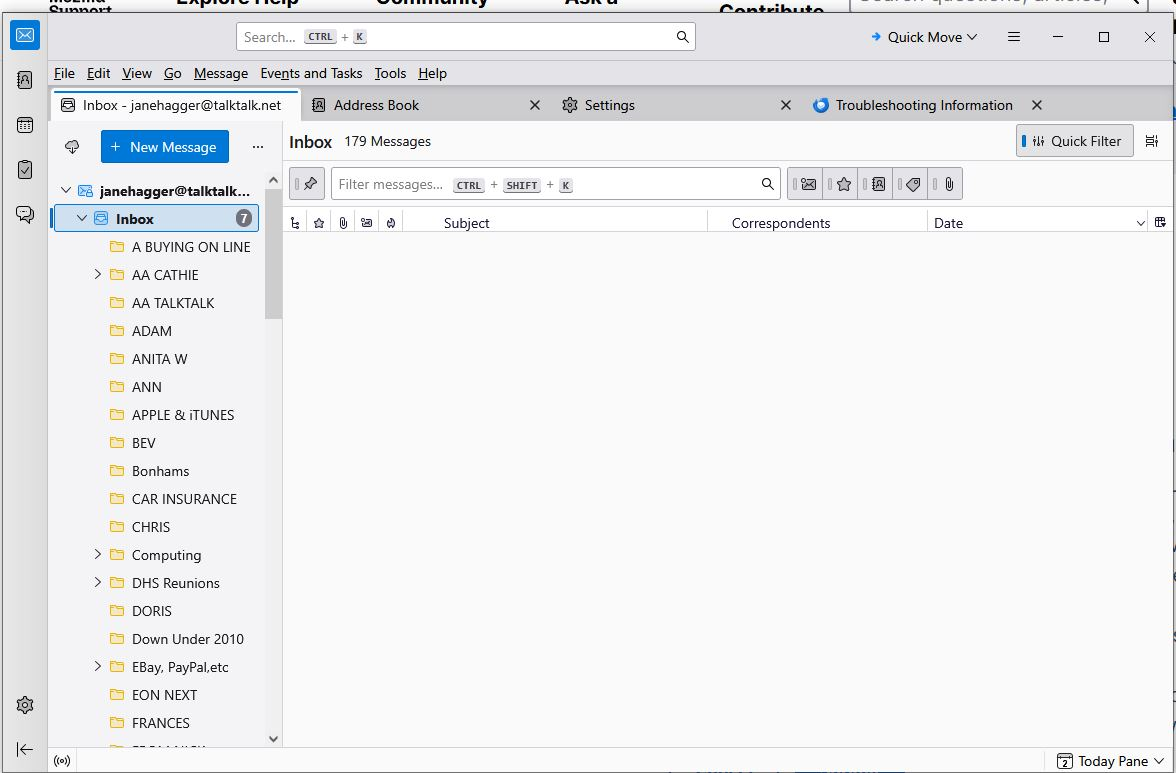Toggle Unread messages quick filter
Screen dimensions: 1176x773
point(806,184)
